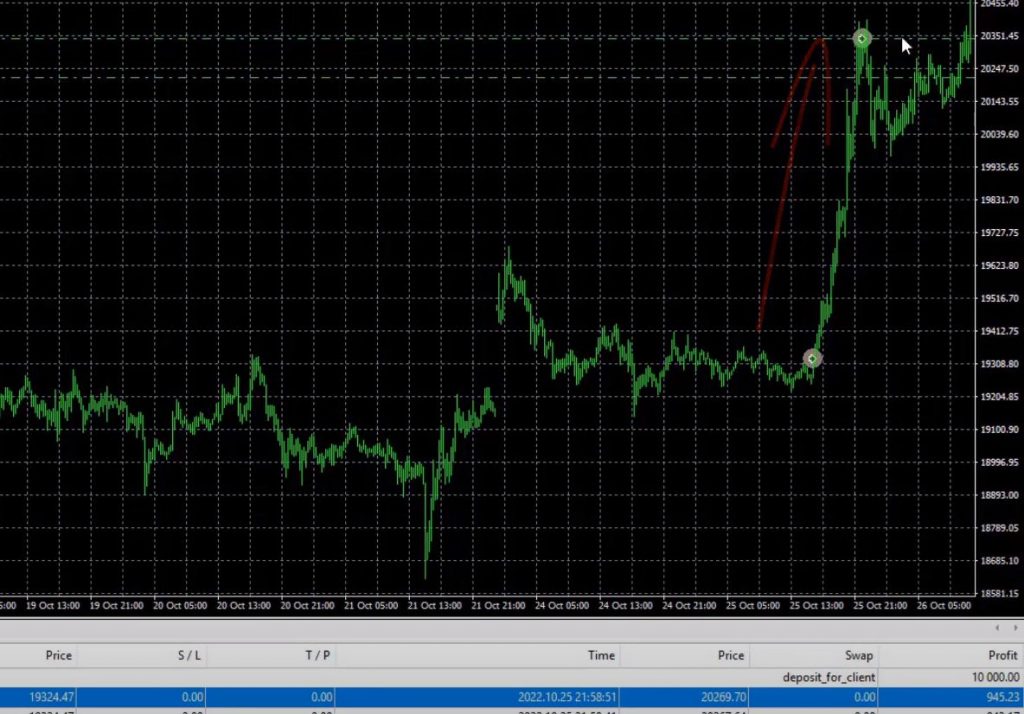Click the trade exit marker near 20351.45
The height and width of the screenshot is (714, 1024).
(x=862, y=39)
